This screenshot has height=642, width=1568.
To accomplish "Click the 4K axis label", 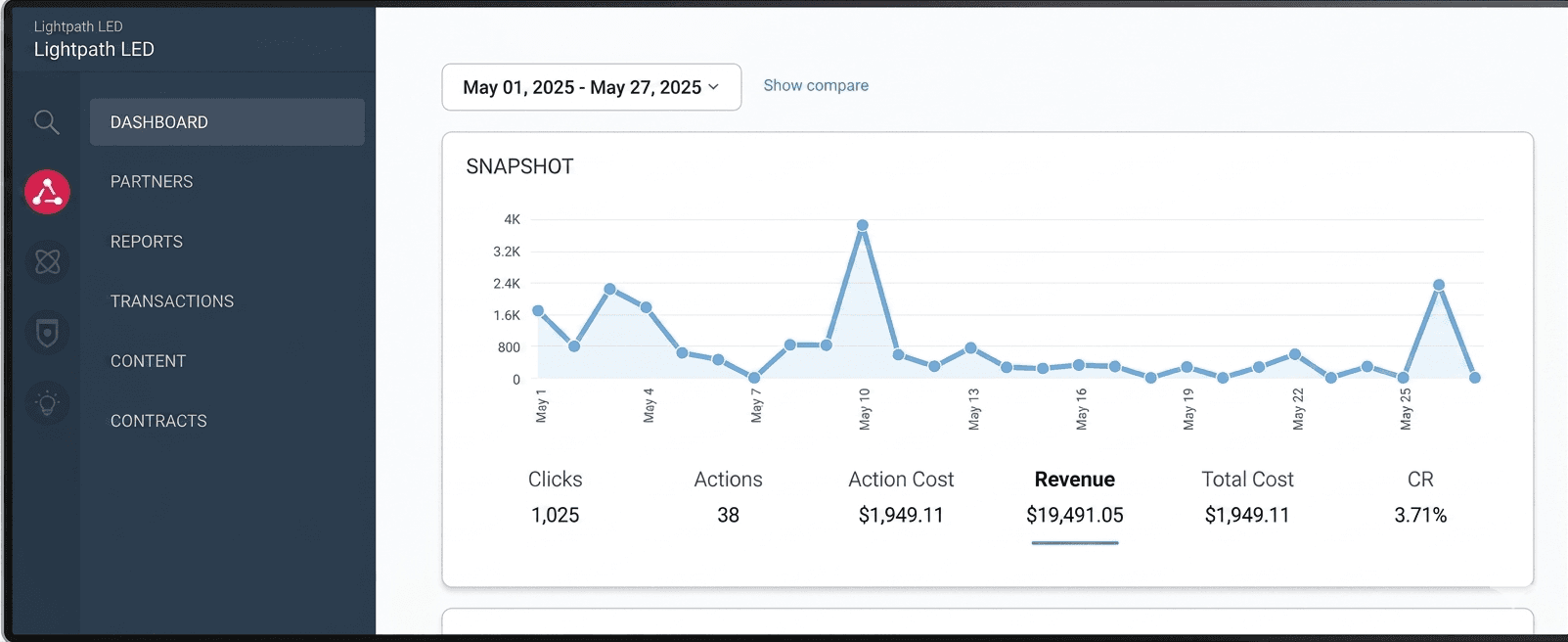I will click(x=512, y=219).
